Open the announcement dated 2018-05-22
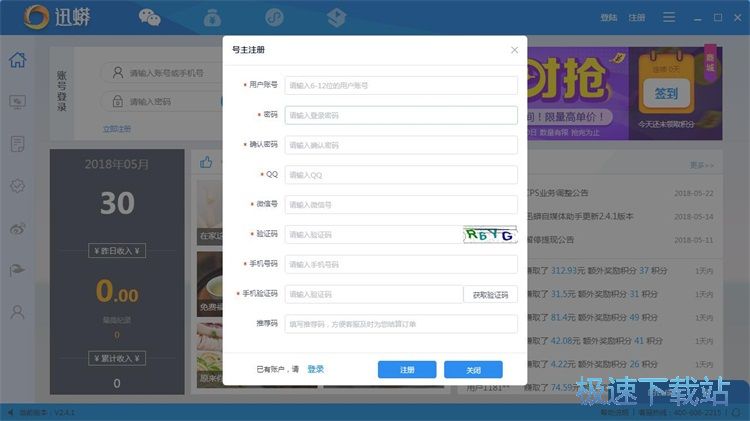Viewport: 750px width, 421px height. [619, 193]
